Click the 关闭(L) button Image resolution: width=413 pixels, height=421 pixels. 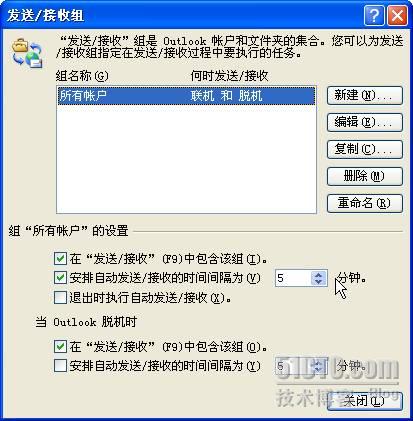pos(365,401)
